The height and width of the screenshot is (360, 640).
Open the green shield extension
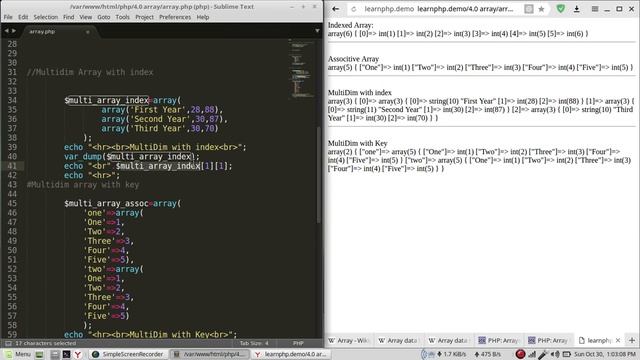(561, 9)
